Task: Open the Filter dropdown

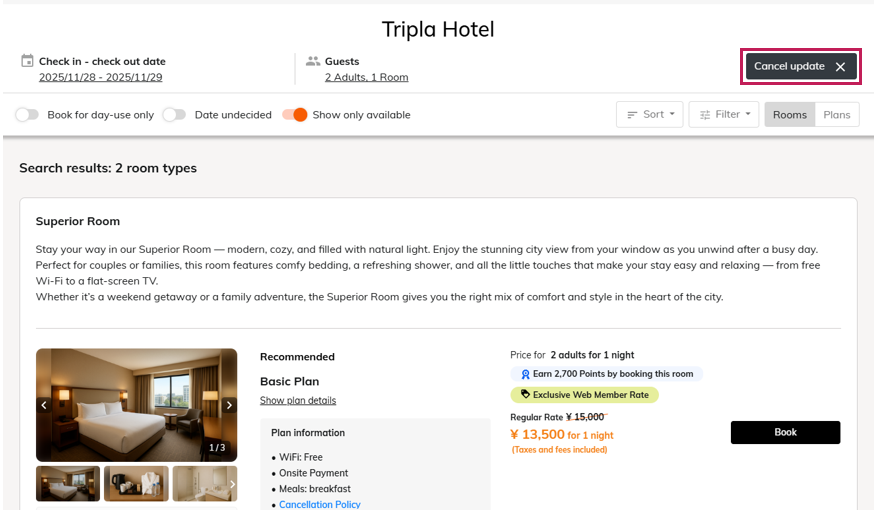Action: pyautogui.click(x=724, y=115)
